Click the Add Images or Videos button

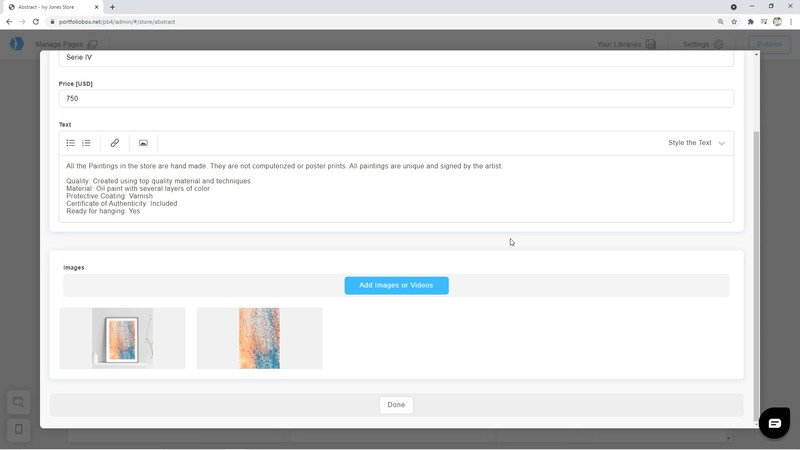396,285
